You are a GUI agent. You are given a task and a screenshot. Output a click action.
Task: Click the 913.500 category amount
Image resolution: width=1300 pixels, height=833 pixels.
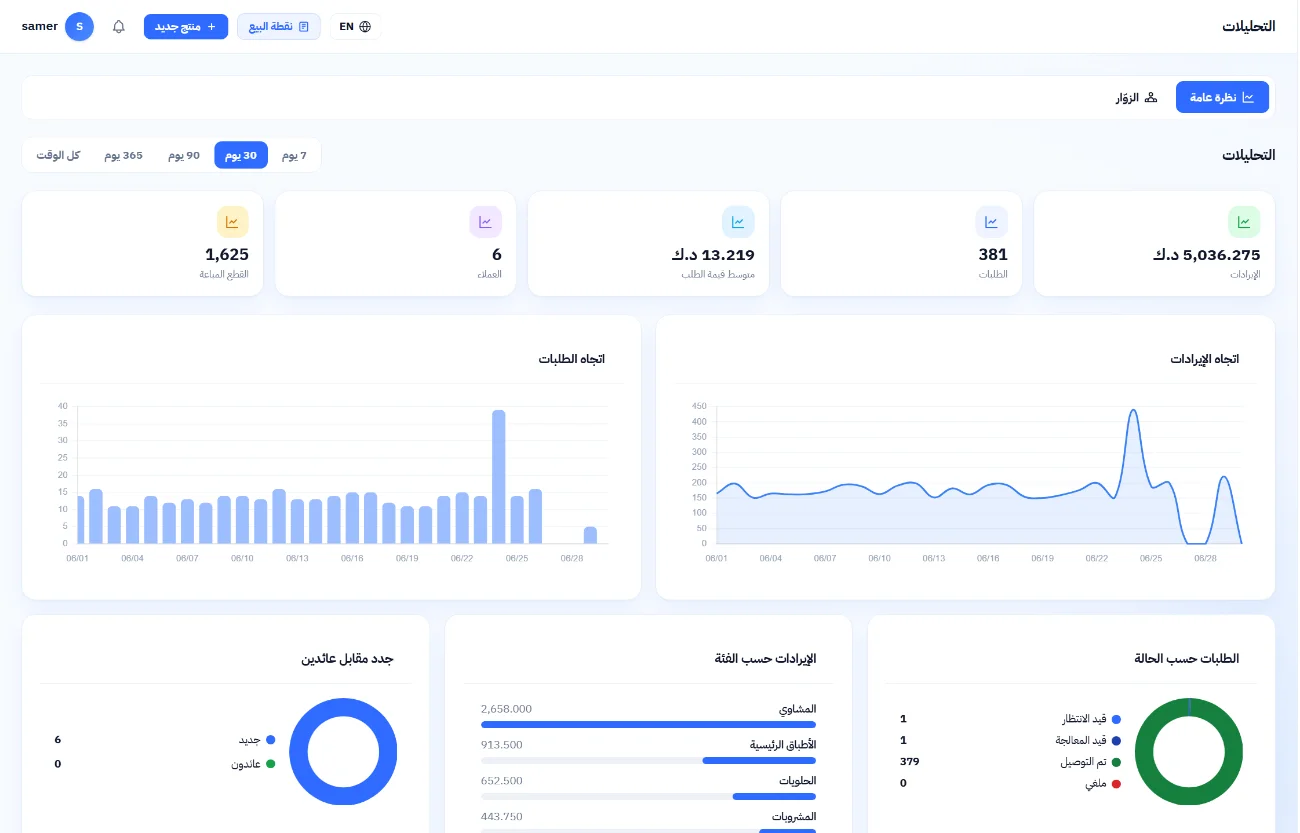[501, 744]
